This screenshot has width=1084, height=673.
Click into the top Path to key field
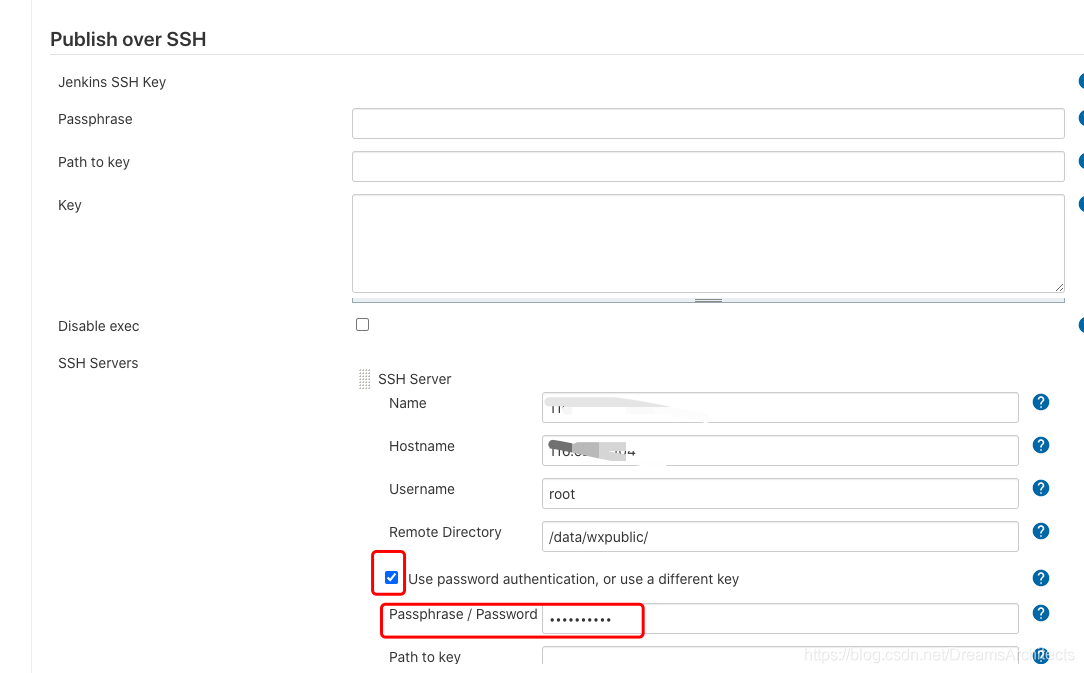click(707, 166)
